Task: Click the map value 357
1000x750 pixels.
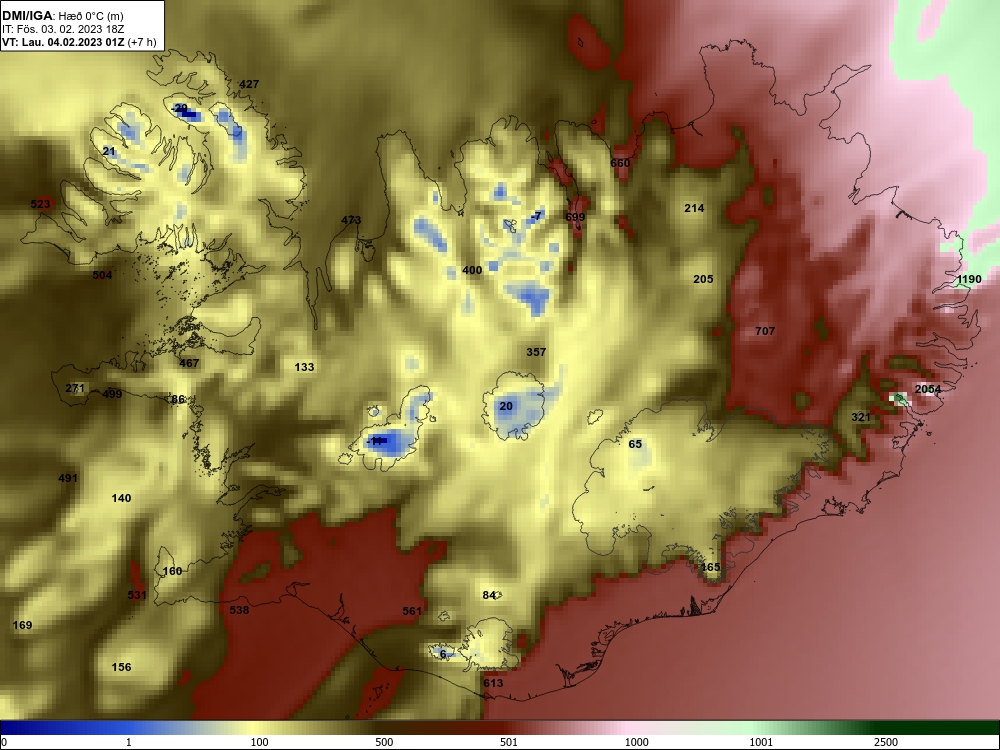Action: [x=536, y=352]
